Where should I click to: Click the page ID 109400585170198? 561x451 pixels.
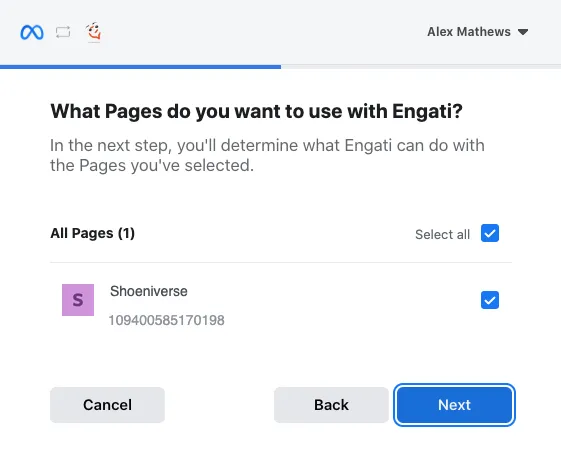(167, 320)
